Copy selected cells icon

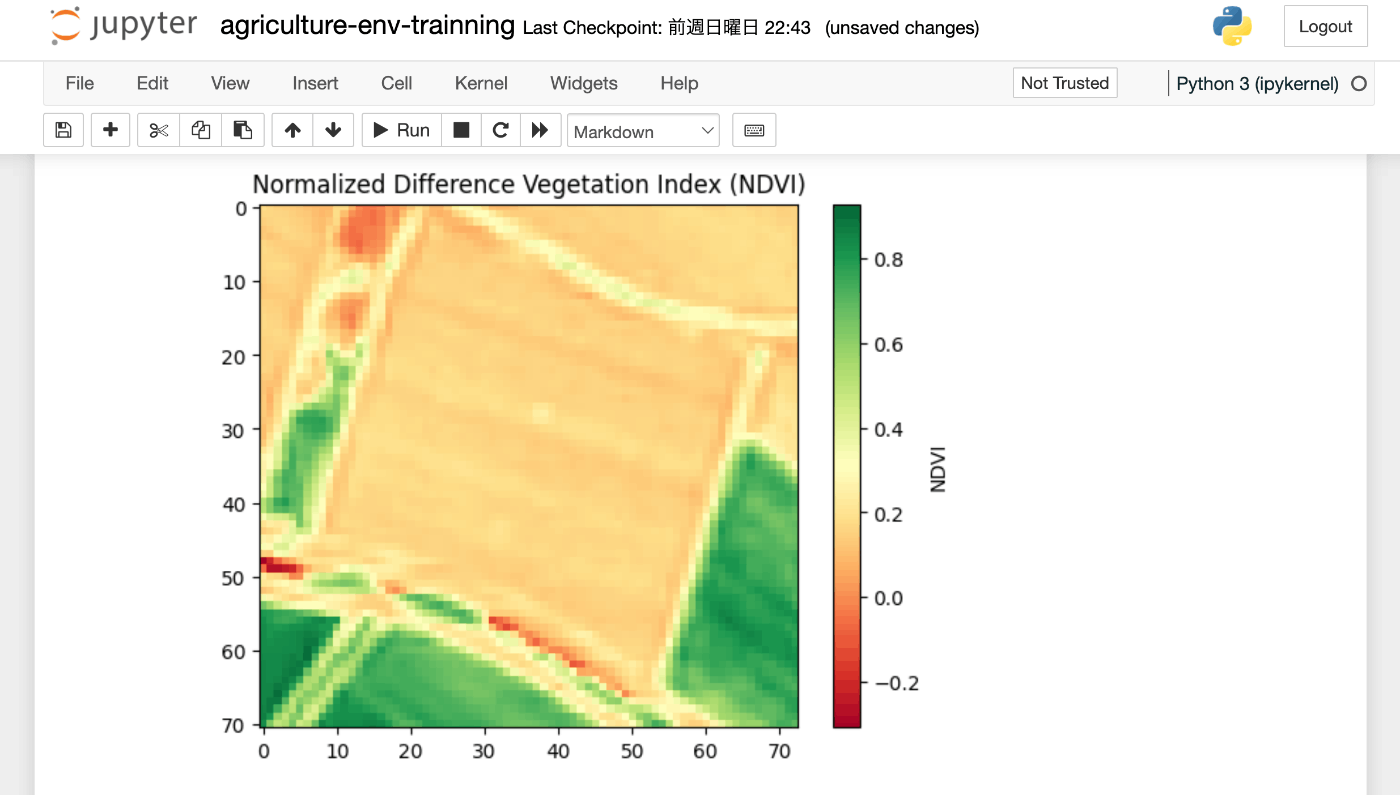coord(201,130)
